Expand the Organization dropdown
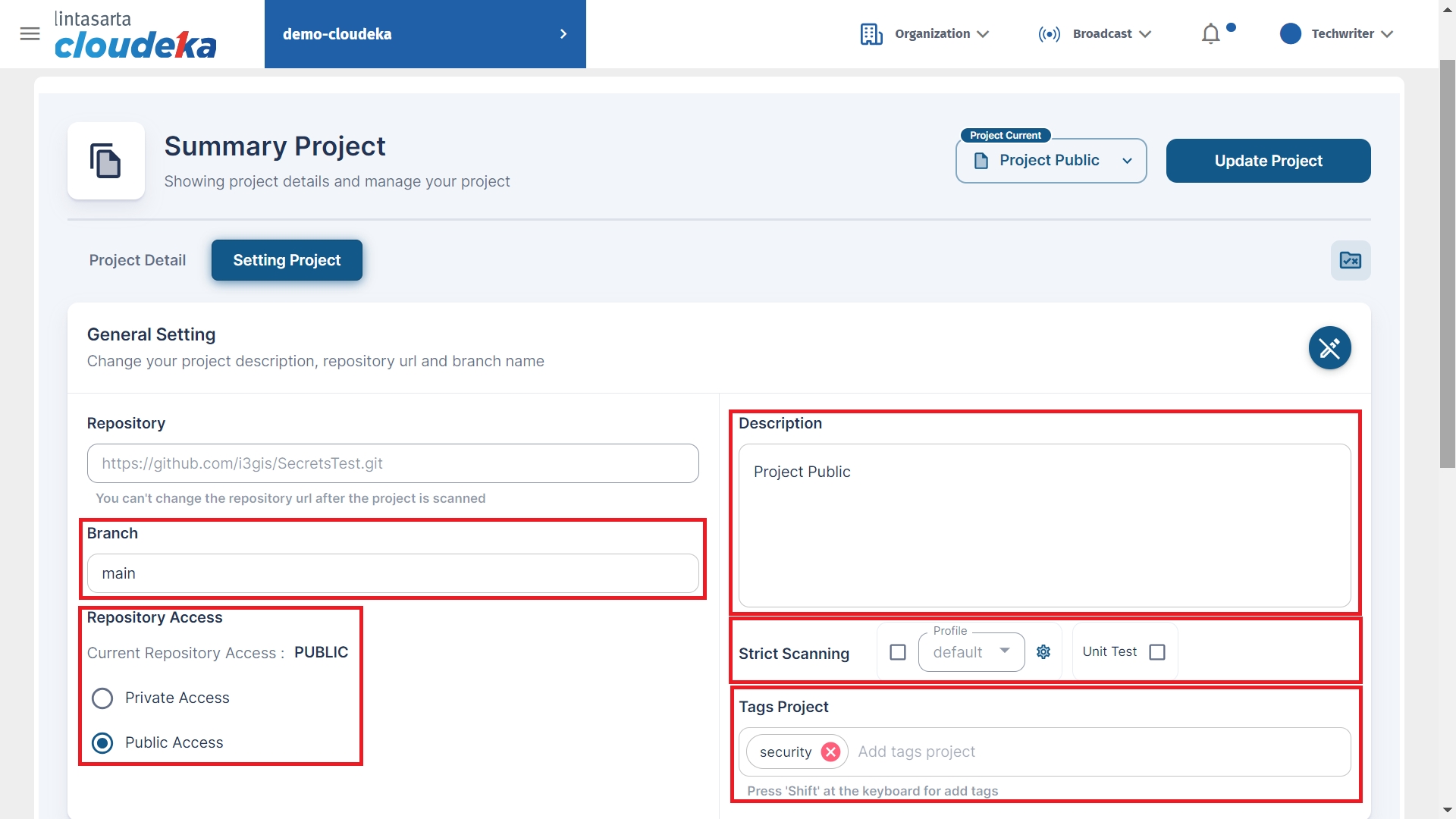 tap(925, 34)
